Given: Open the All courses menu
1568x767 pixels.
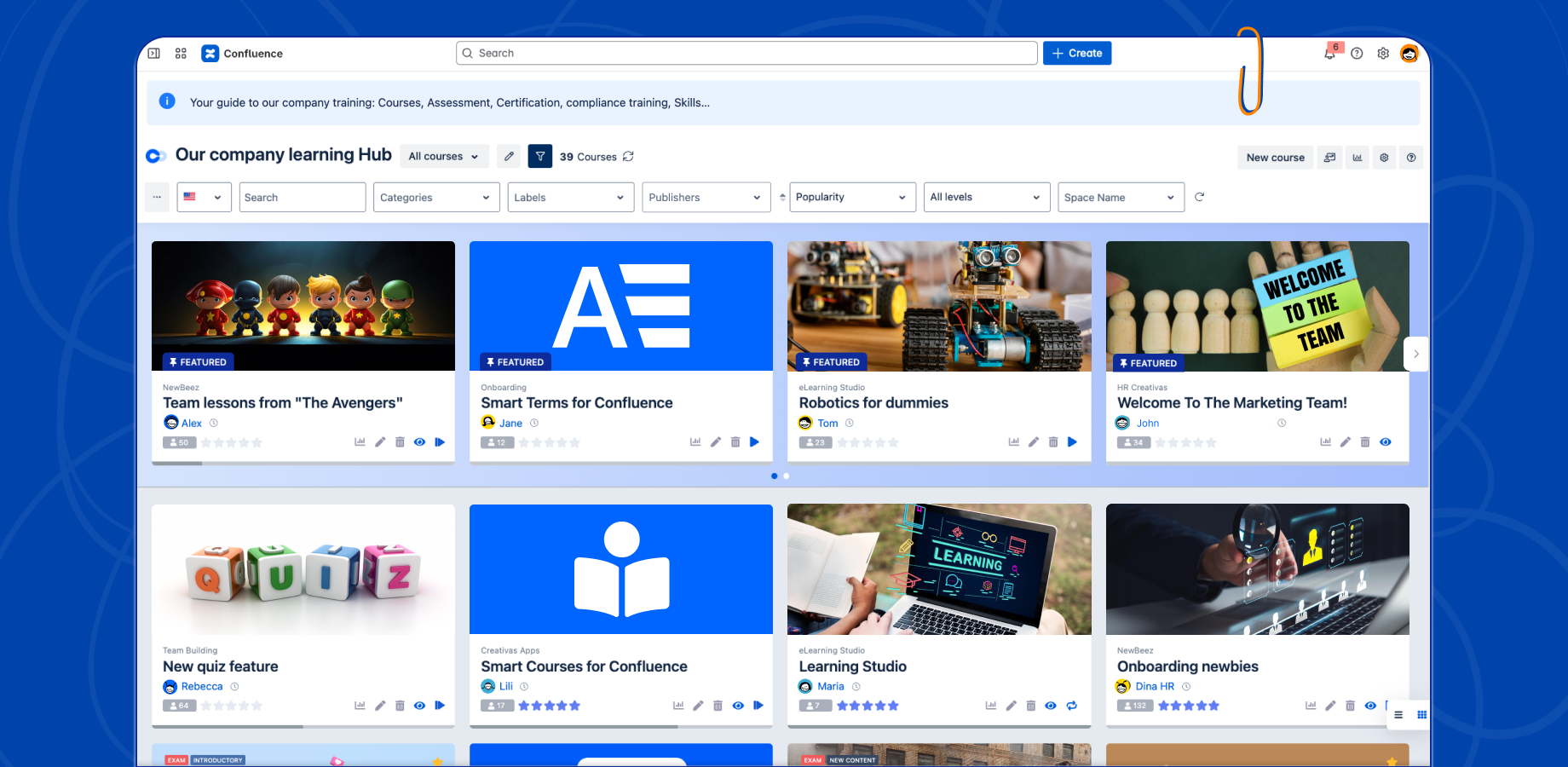Looking at the screenshot, I should pyautogui.click(x=444, y=157).
